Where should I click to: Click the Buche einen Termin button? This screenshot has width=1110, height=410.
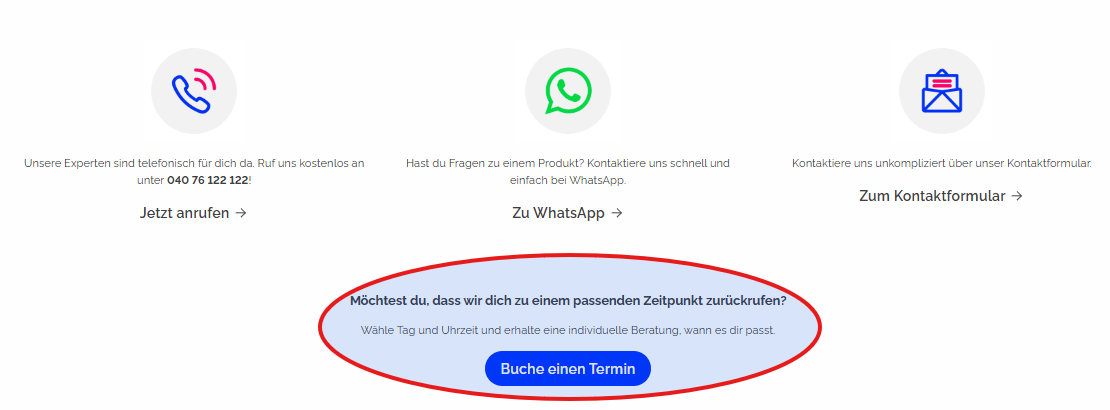pyautogui.click(x=568, y=369)
